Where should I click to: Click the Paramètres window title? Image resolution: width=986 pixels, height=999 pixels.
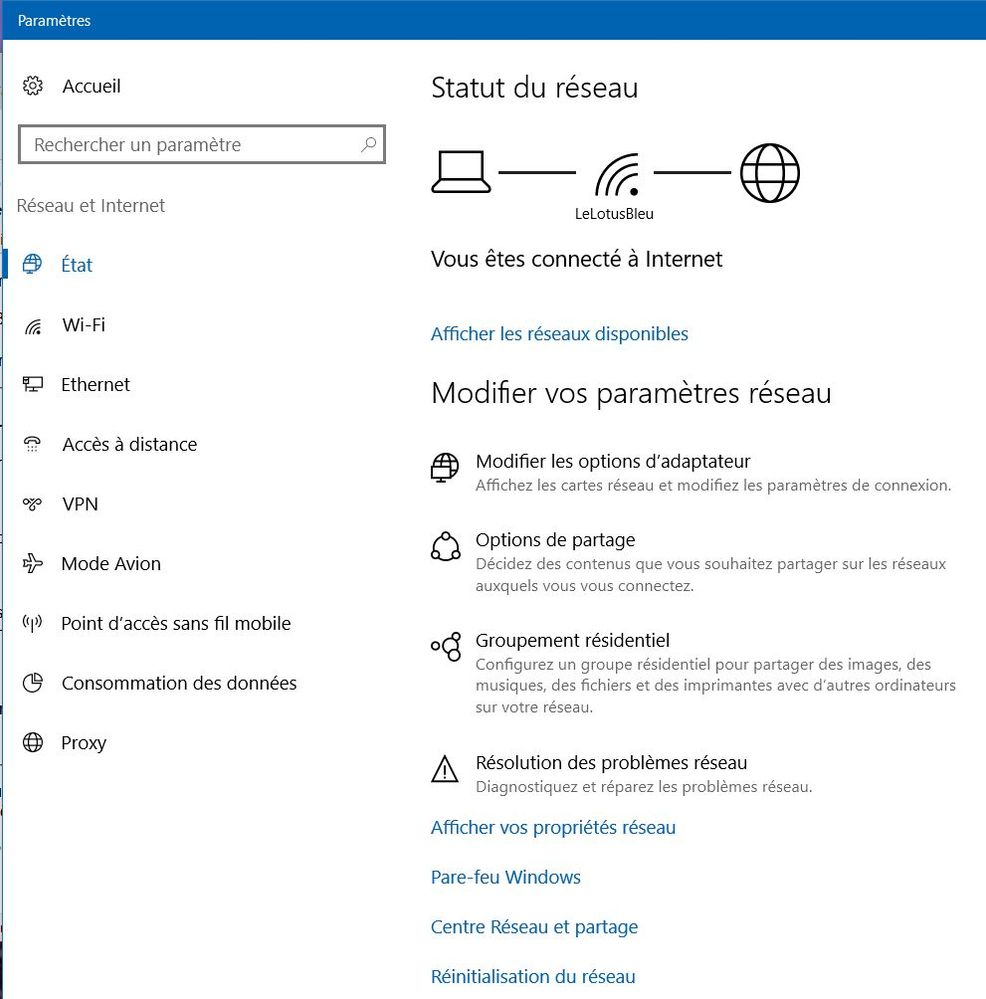click(x=54, y=20)
